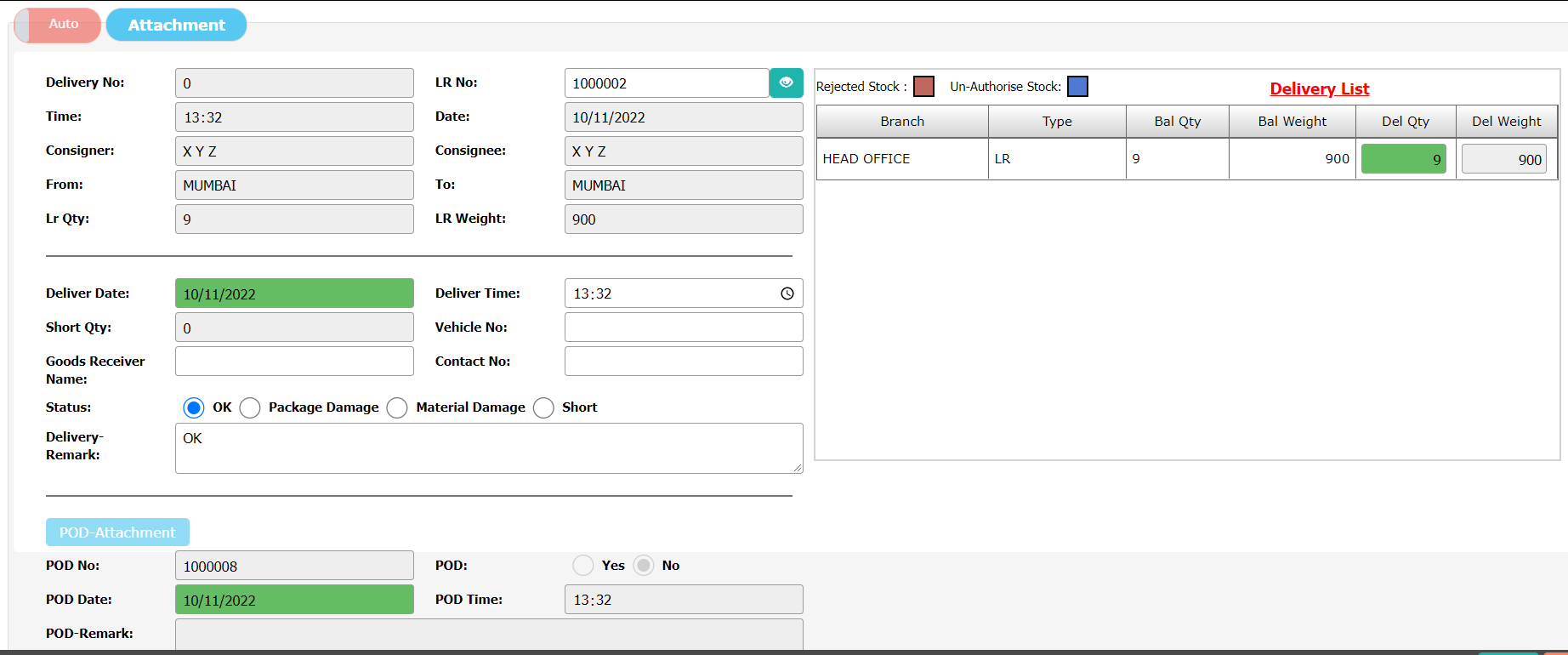Screen dimensions: 1568x655
Task: Select Package Damage status
Action: click(x=250, y=407)
